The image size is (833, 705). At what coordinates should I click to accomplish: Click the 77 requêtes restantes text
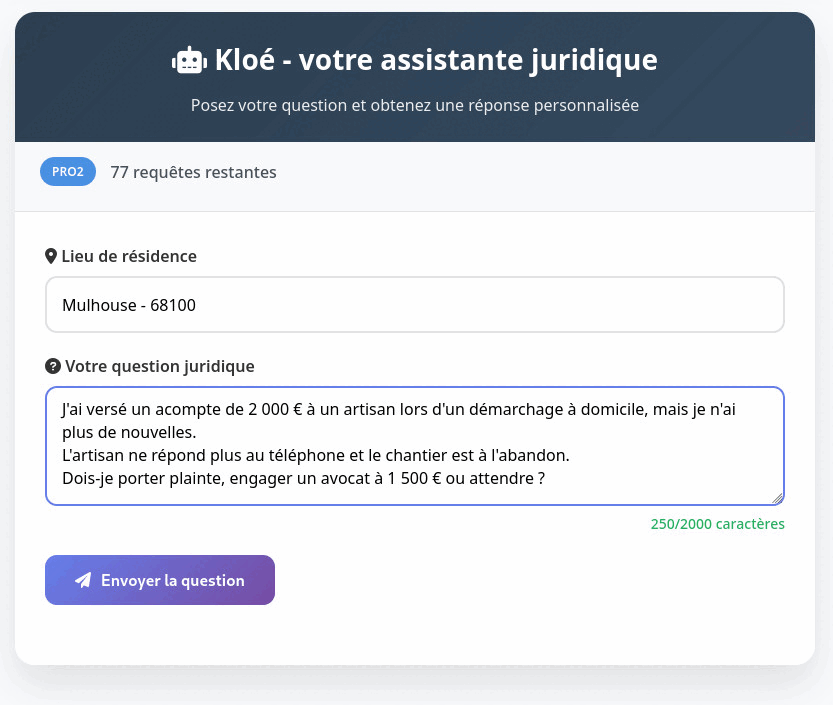pyautogui.click(x=193, y=171)
